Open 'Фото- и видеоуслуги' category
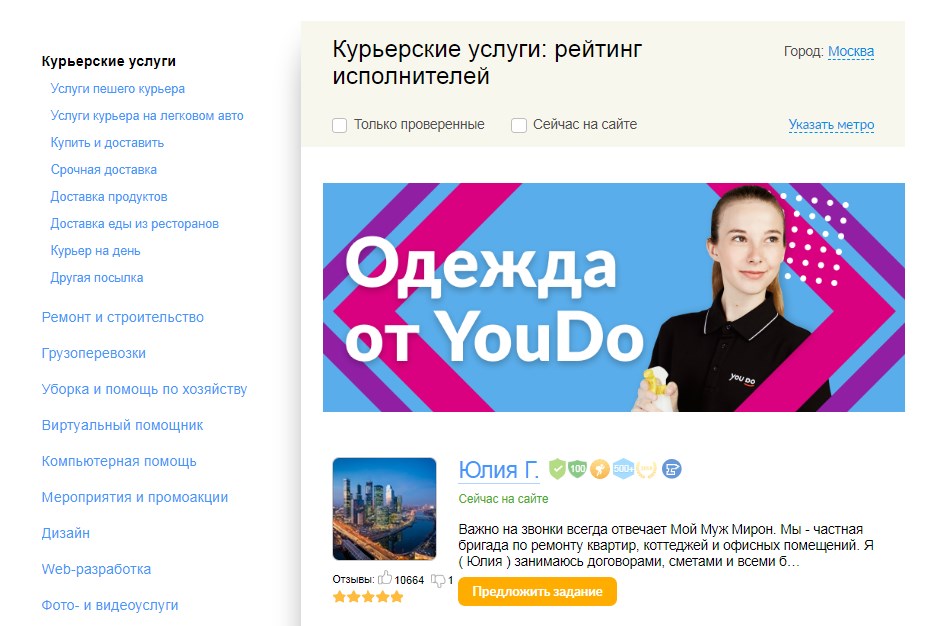 110,605
